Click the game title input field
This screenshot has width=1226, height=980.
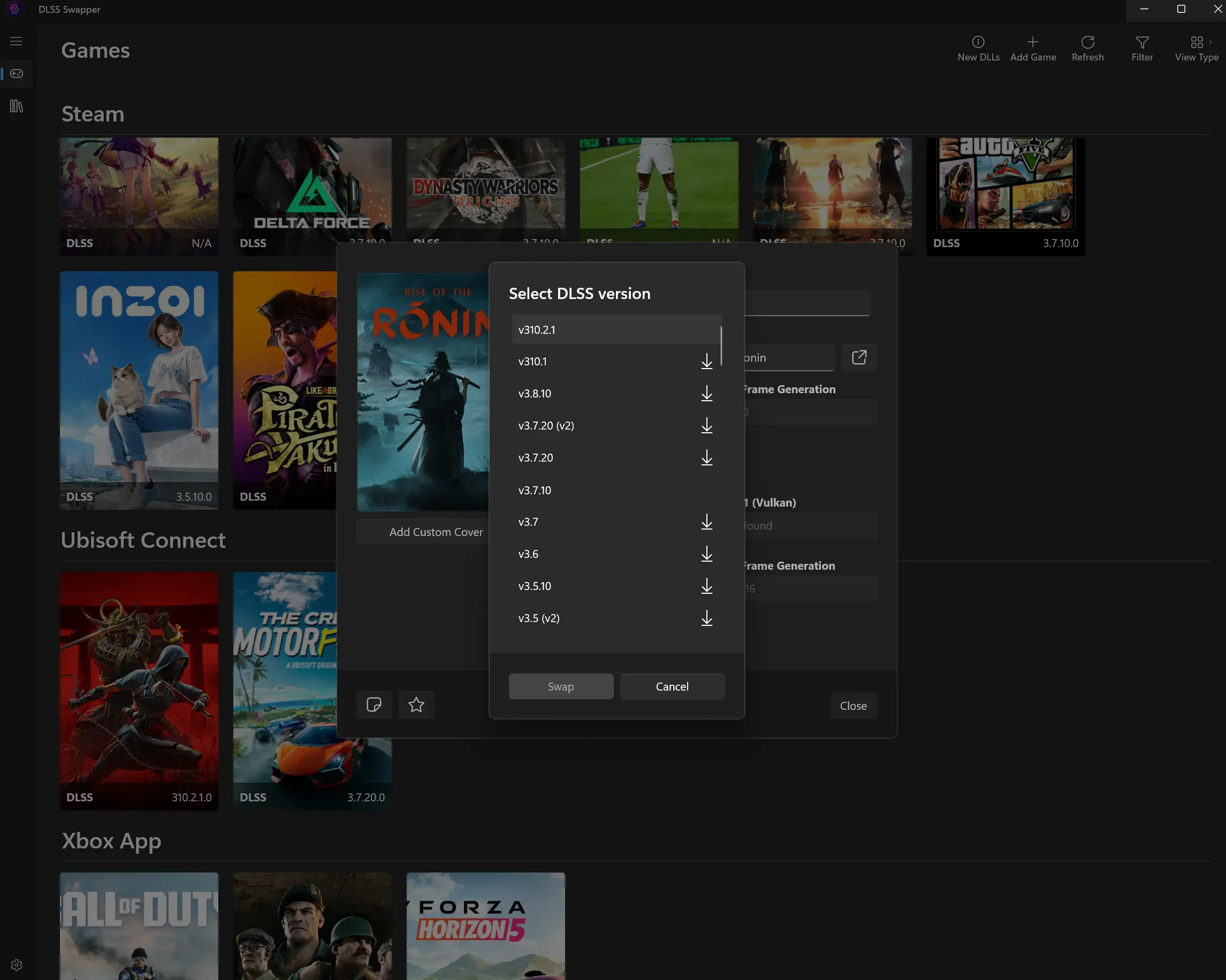(x=808, y=303)
